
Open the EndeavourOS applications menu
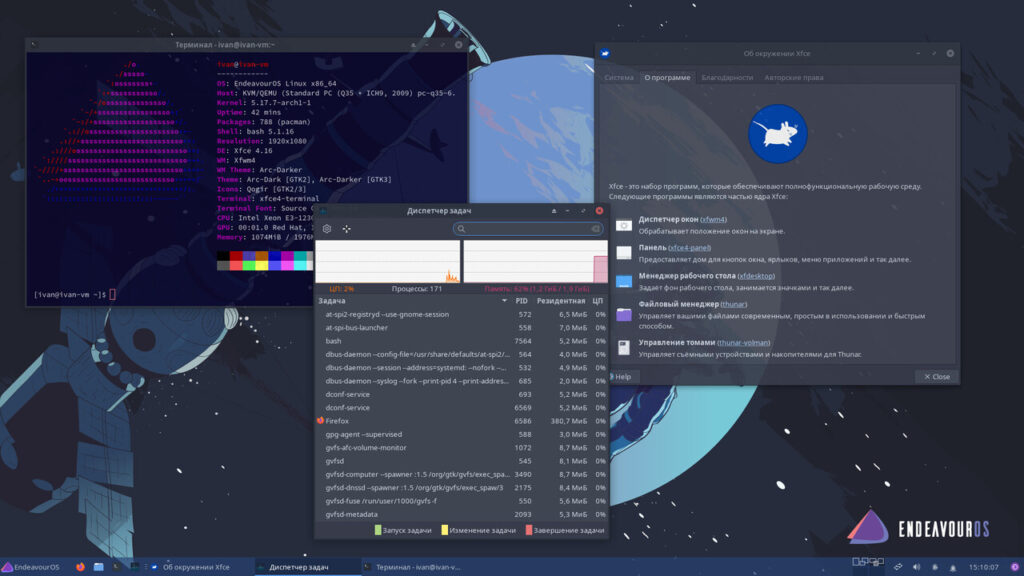point(32,567)
